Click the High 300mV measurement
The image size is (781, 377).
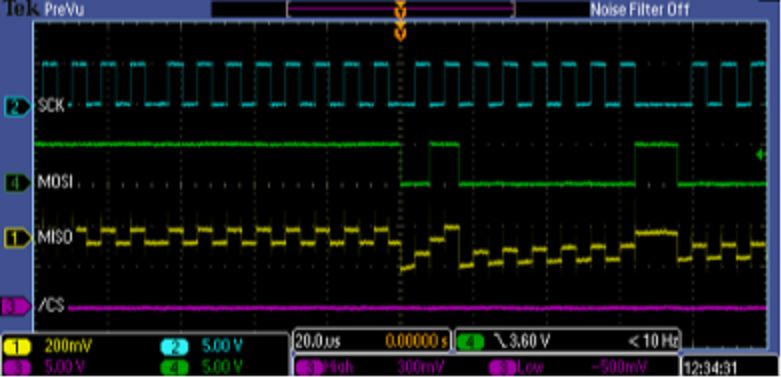[x=374, y=368]
